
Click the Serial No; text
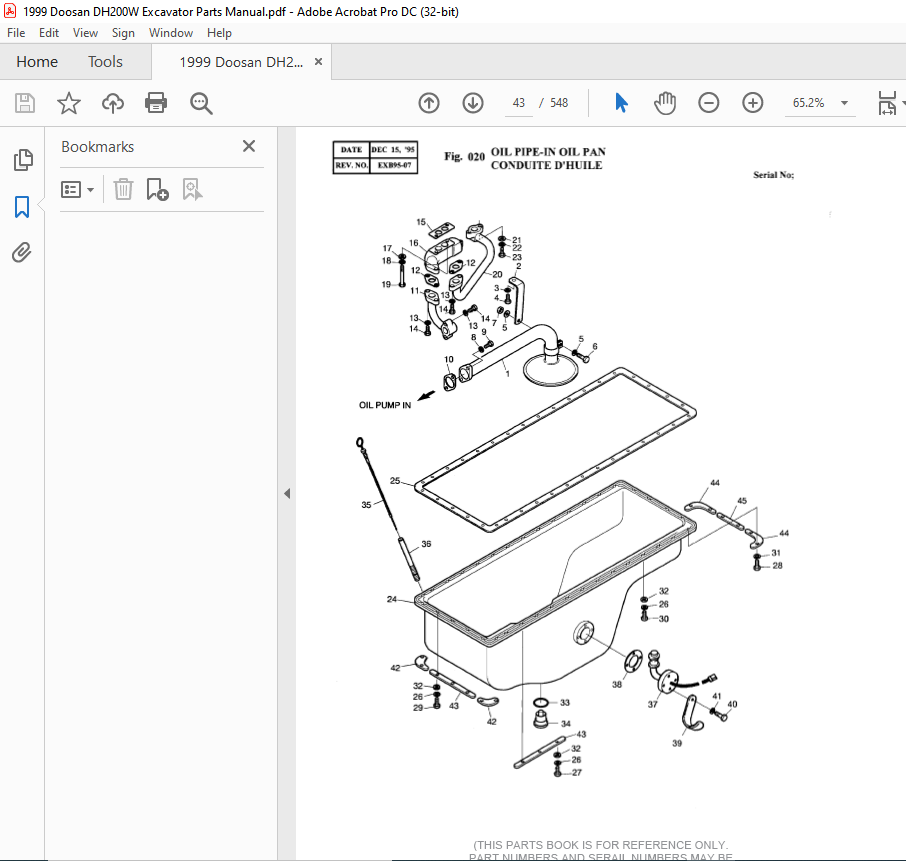pyautogui.click(x=773, y=175)
